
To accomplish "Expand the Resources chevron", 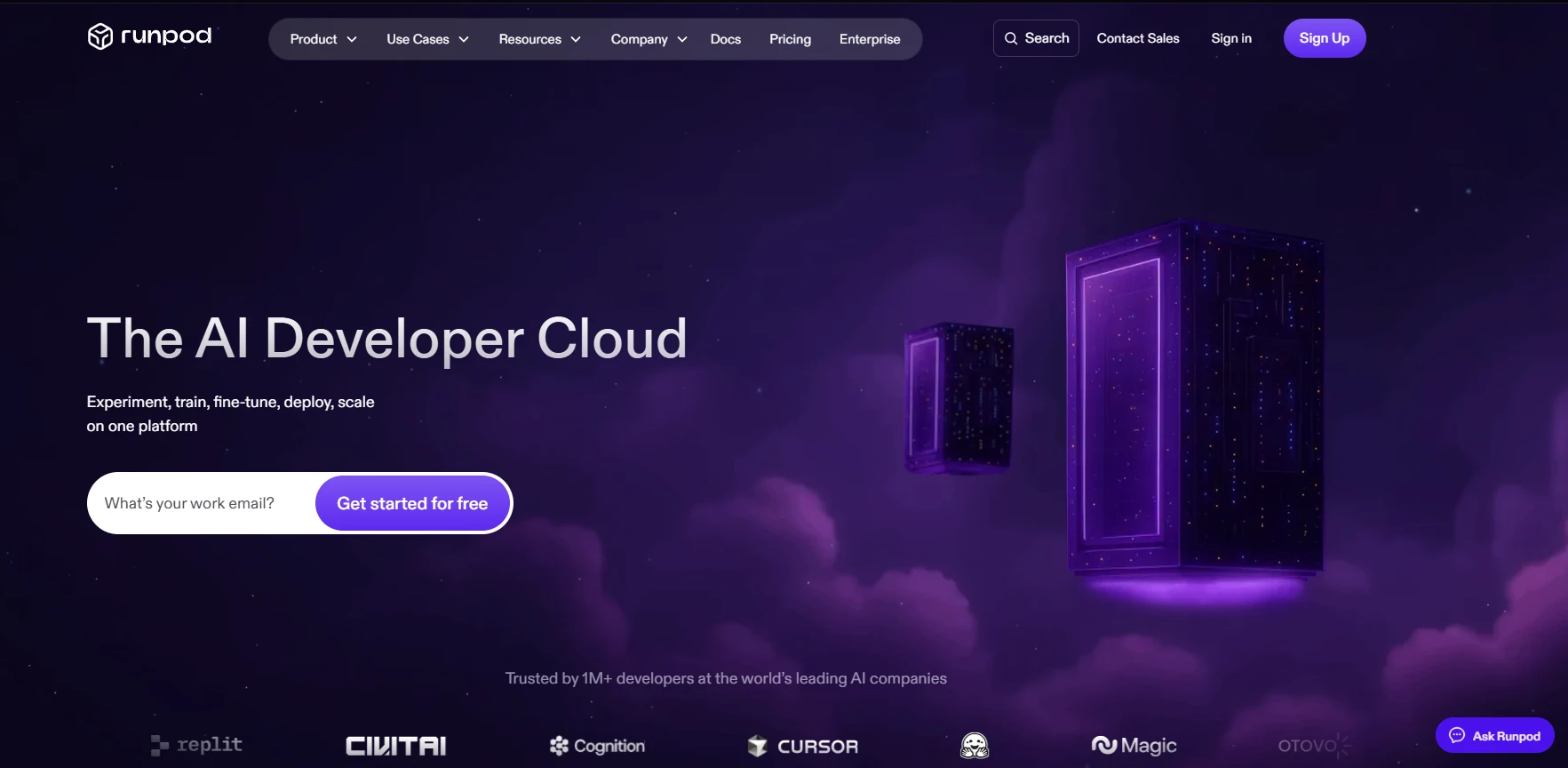I will (x=576, y=39).
